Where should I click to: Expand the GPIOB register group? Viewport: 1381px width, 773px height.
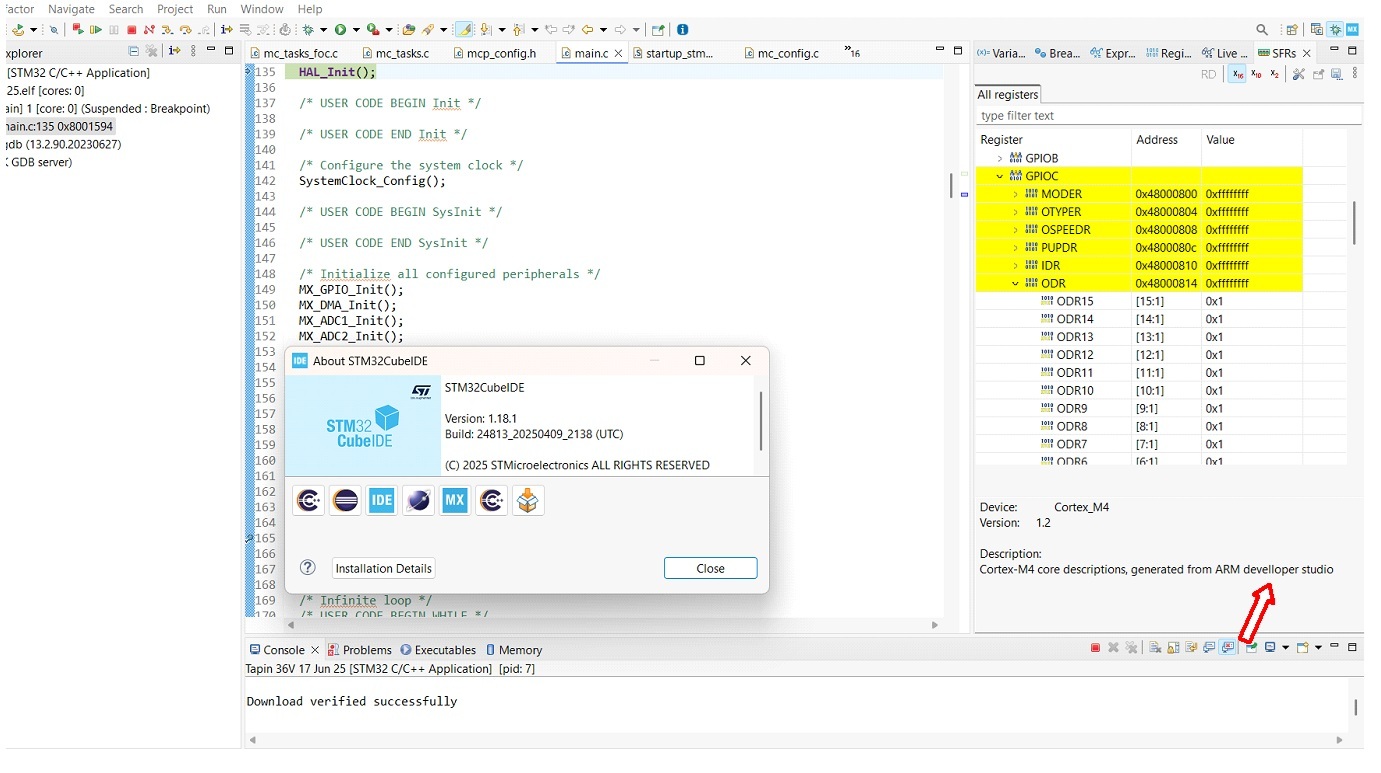[999, 158]
